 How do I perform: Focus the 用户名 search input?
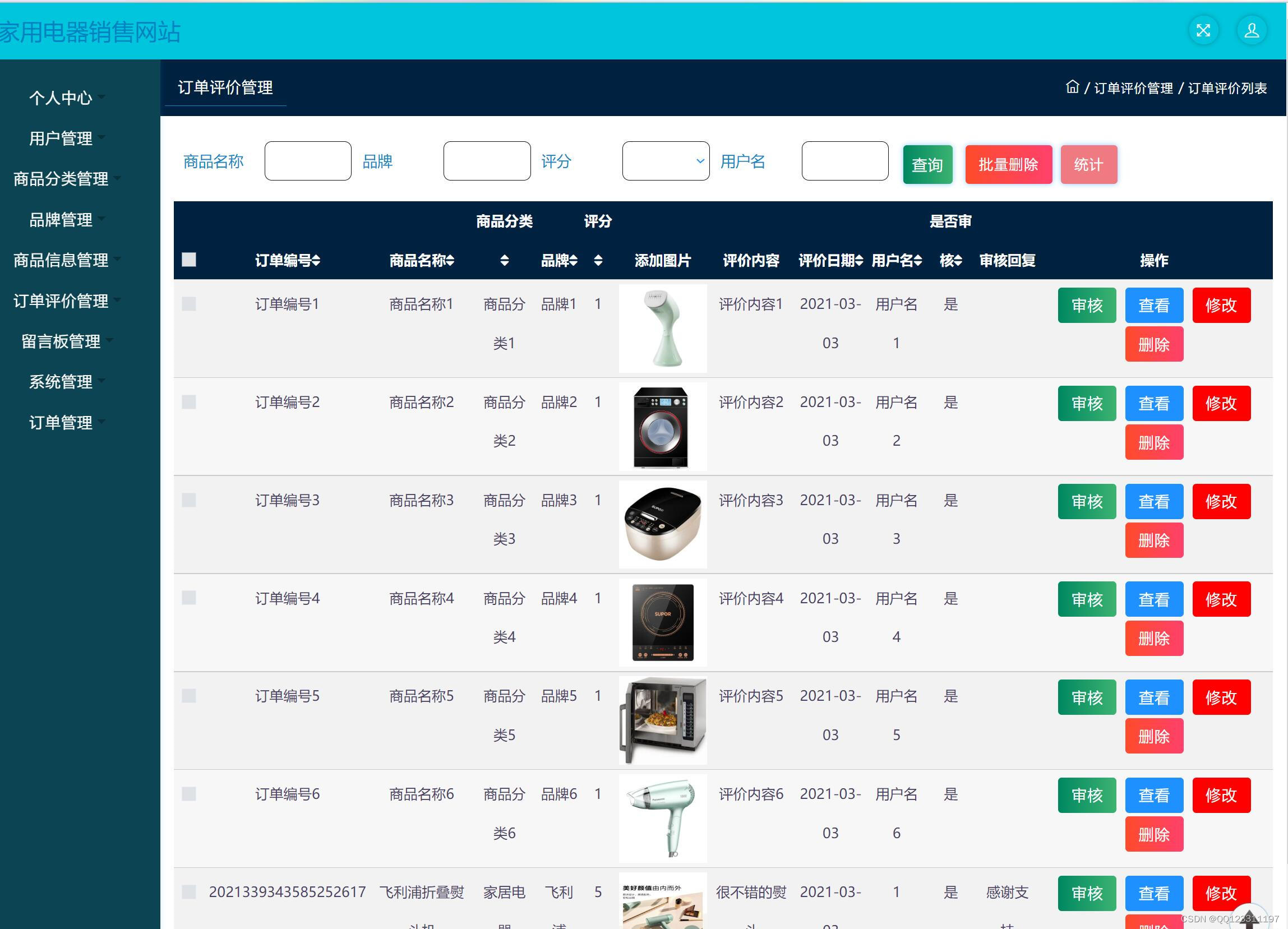[844, 161]
